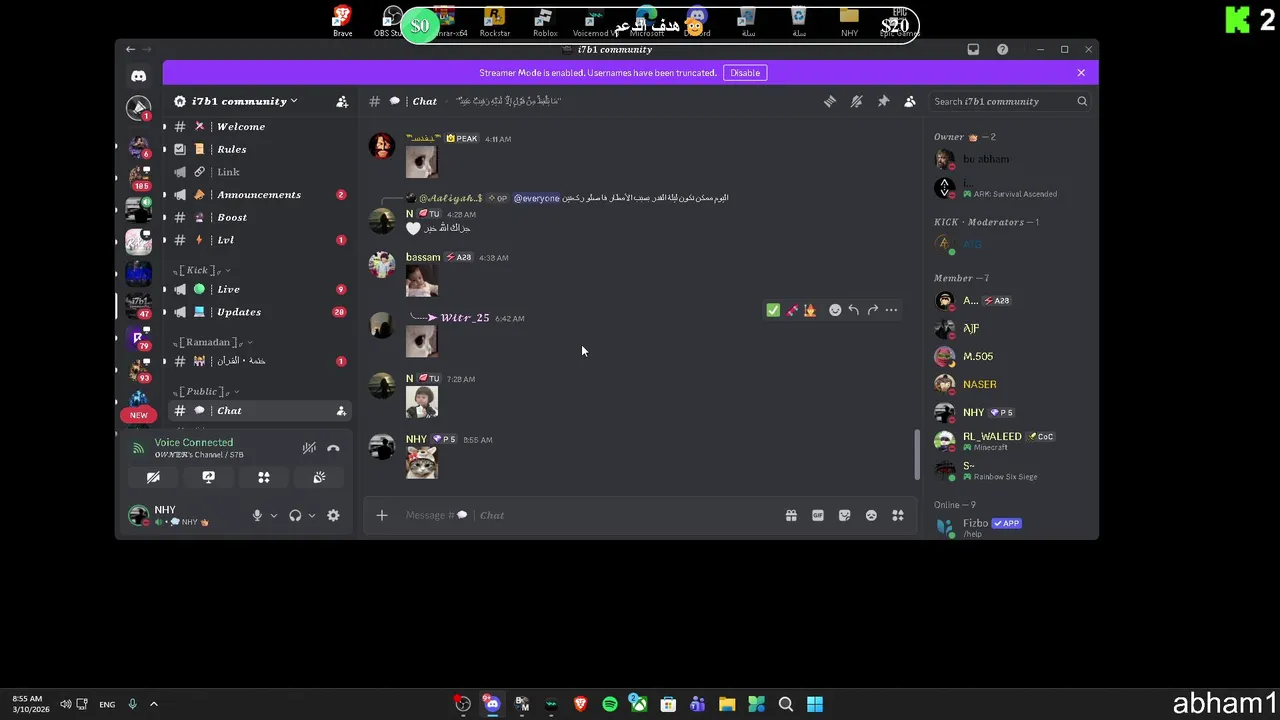Click the invite icon on Chat channel

pyautogui.click(x=341, y=411)
